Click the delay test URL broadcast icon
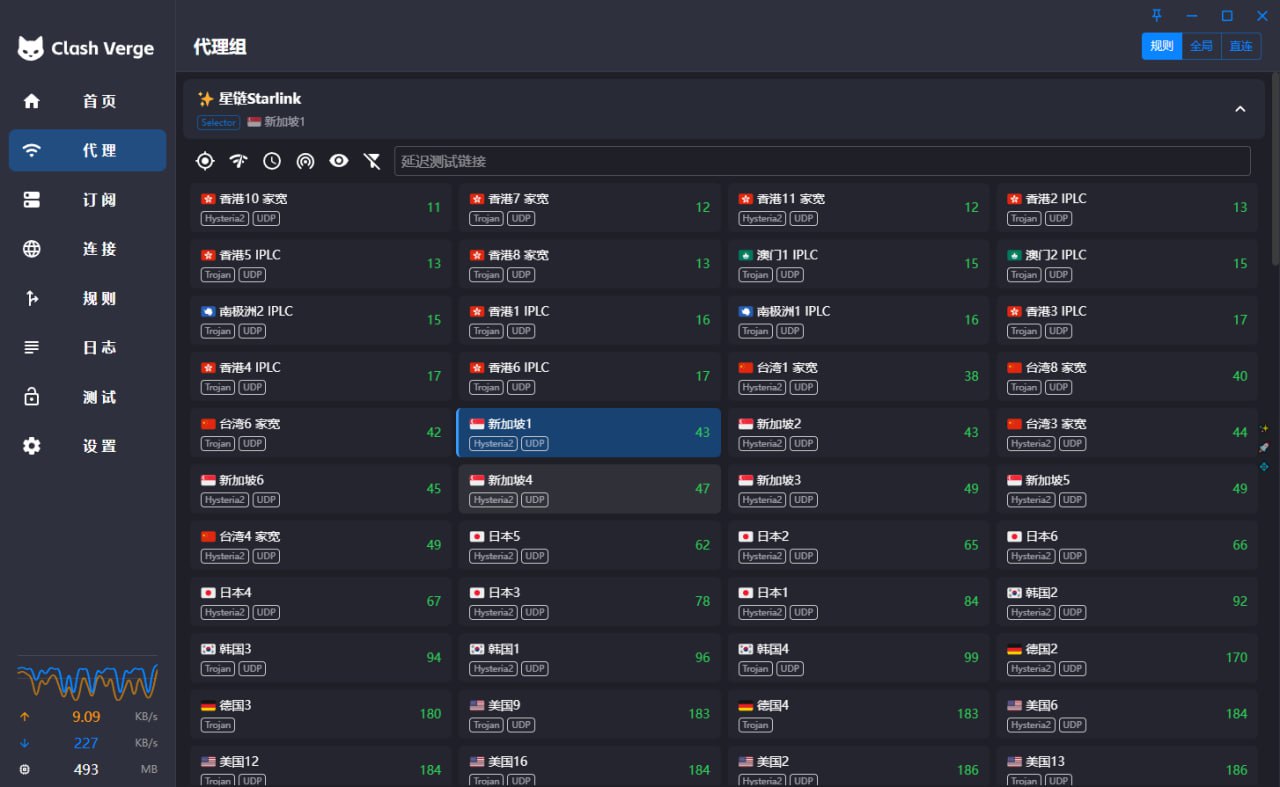 305,161
